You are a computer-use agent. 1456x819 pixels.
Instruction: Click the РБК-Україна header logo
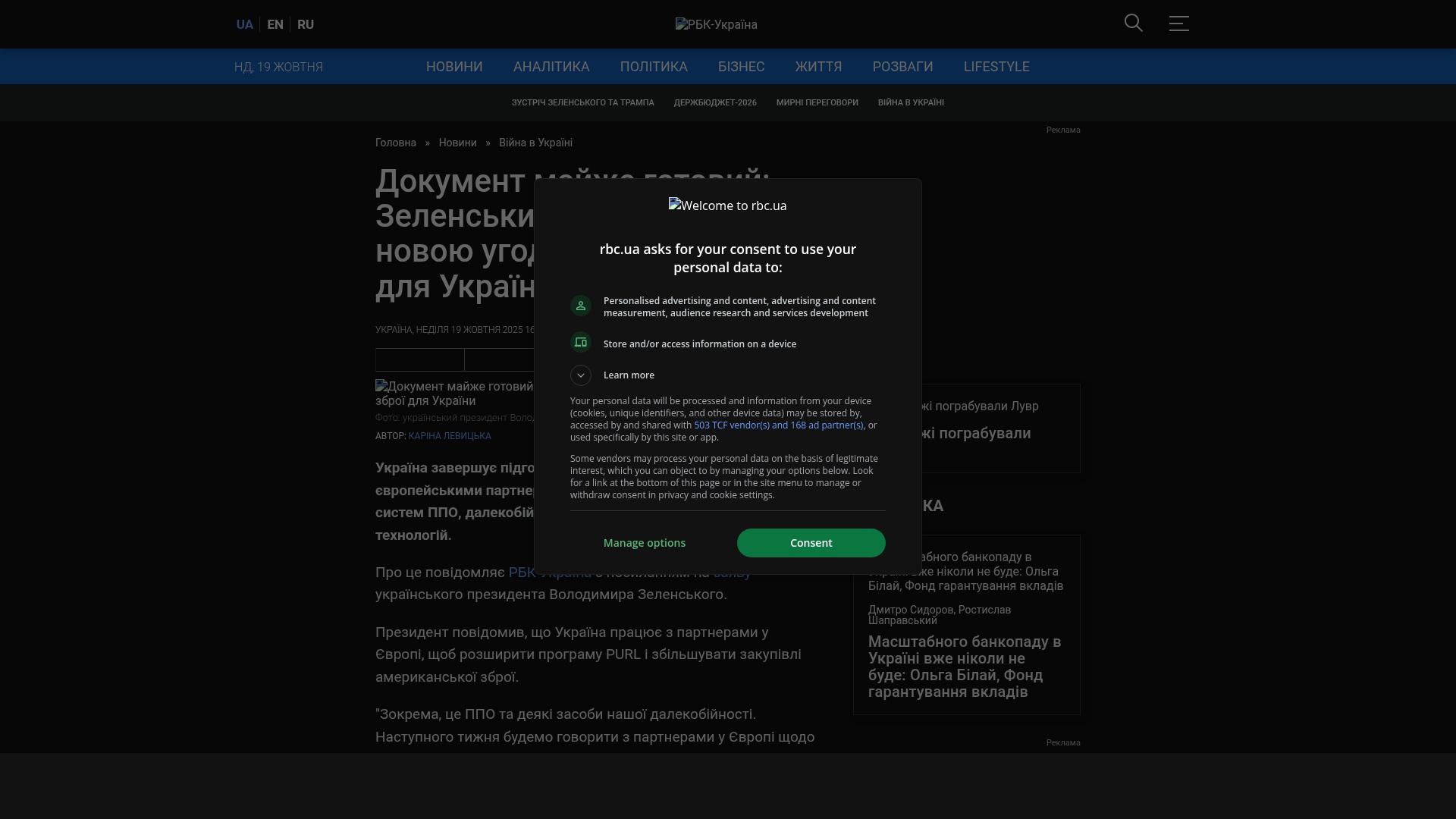716,24
